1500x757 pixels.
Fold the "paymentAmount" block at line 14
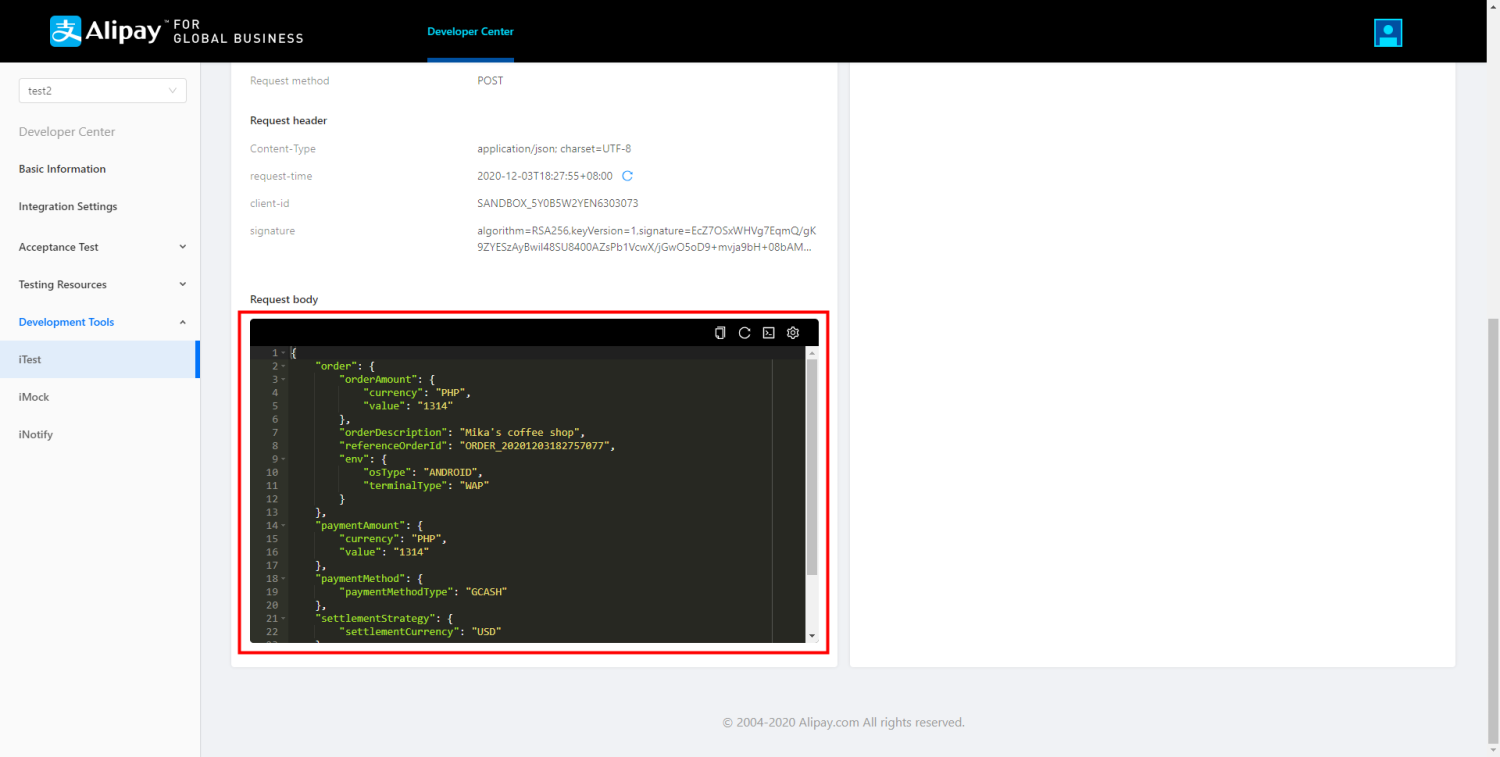pos(284,525)
